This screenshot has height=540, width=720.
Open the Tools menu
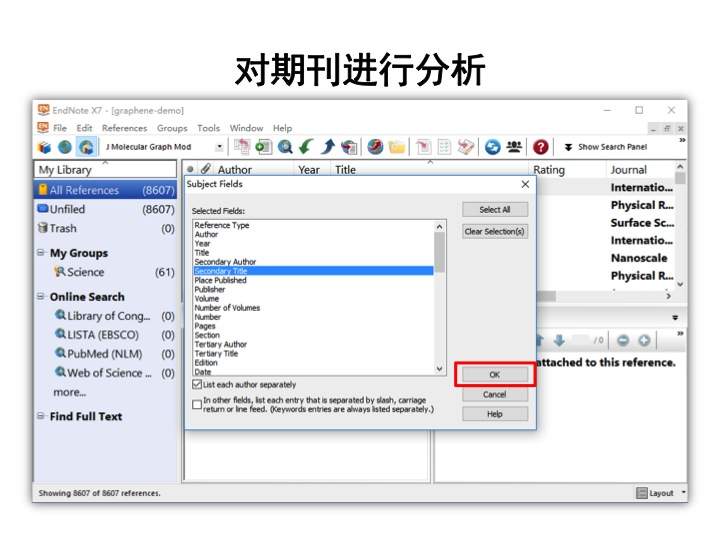point(208,128)
